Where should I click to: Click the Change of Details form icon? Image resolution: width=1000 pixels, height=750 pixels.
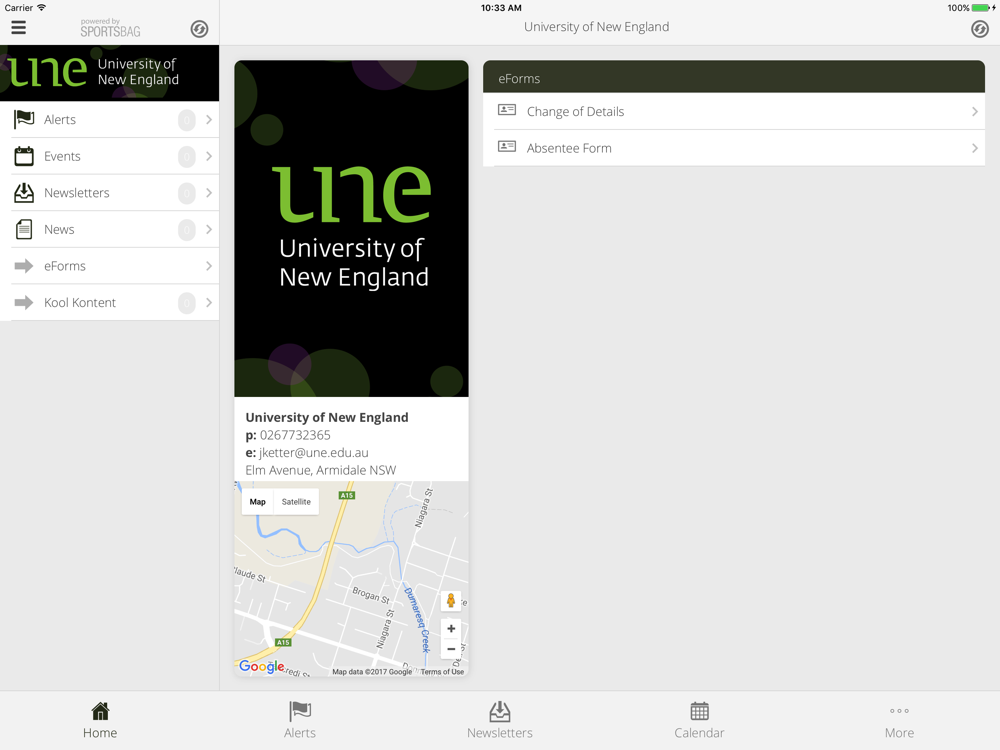[x=507, y=110]
